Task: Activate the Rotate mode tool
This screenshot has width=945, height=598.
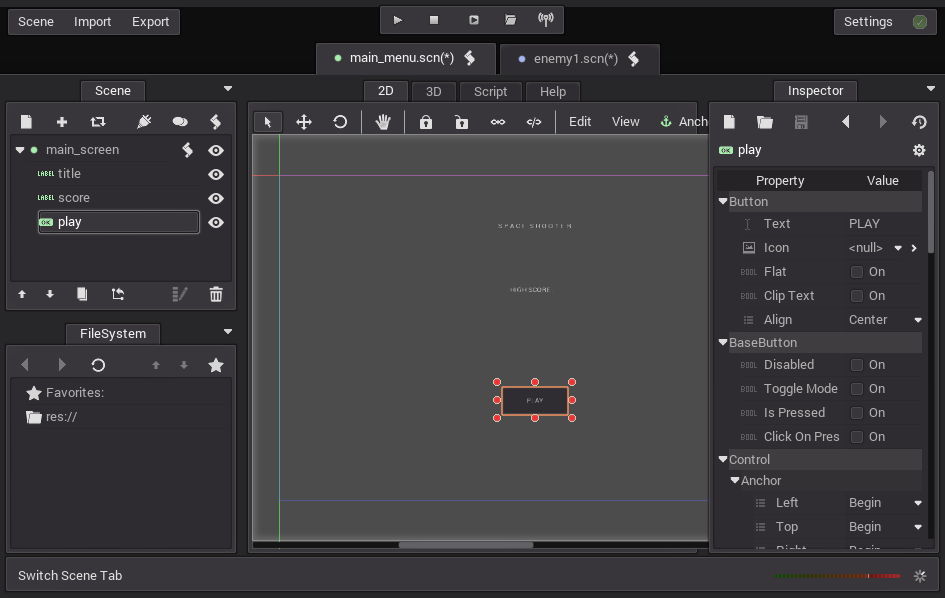Action: (x=340, y=122)
